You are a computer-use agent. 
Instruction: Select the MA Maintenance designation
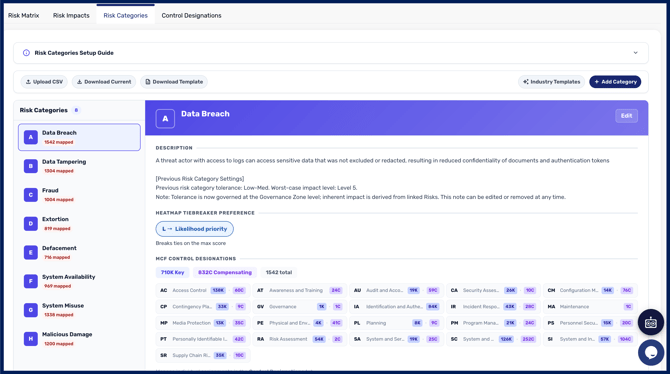[x=591, y=306]
